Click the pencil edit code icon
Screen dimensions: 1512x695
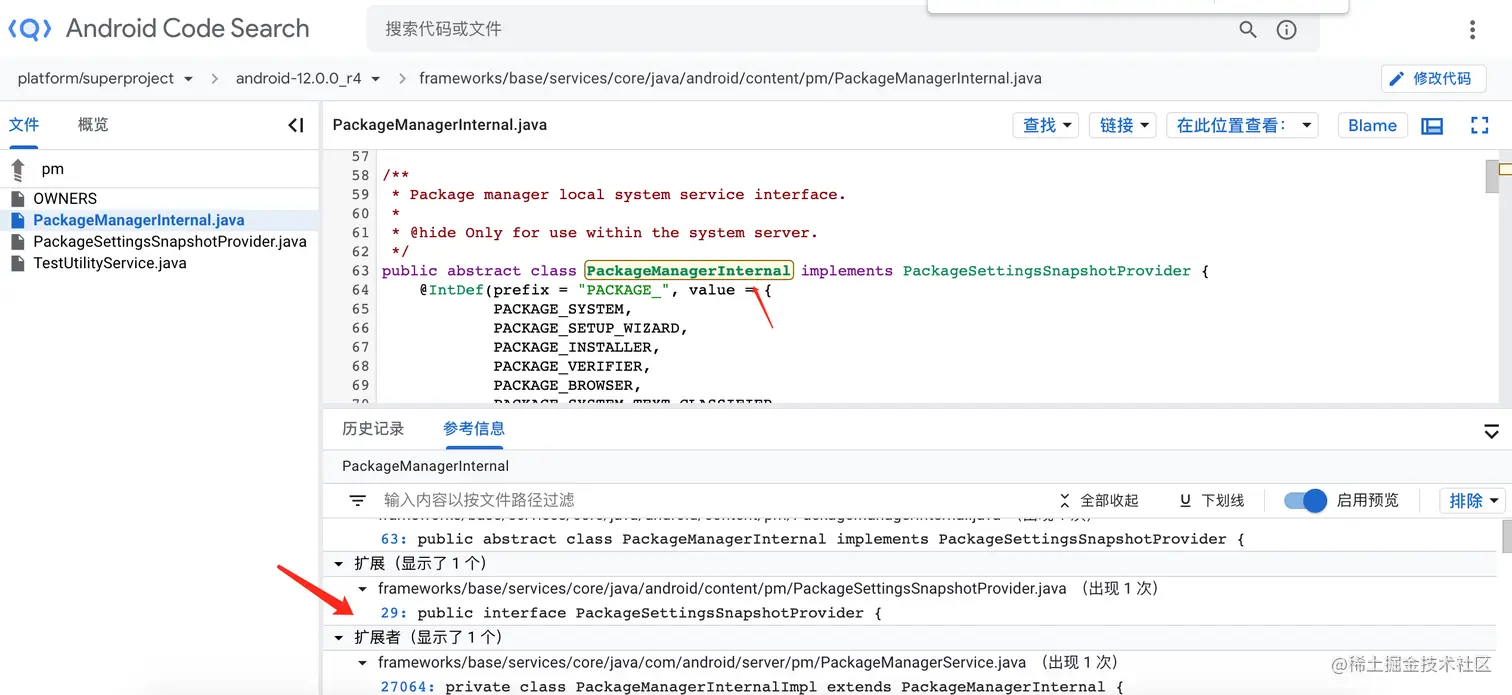pos(1398,78)
